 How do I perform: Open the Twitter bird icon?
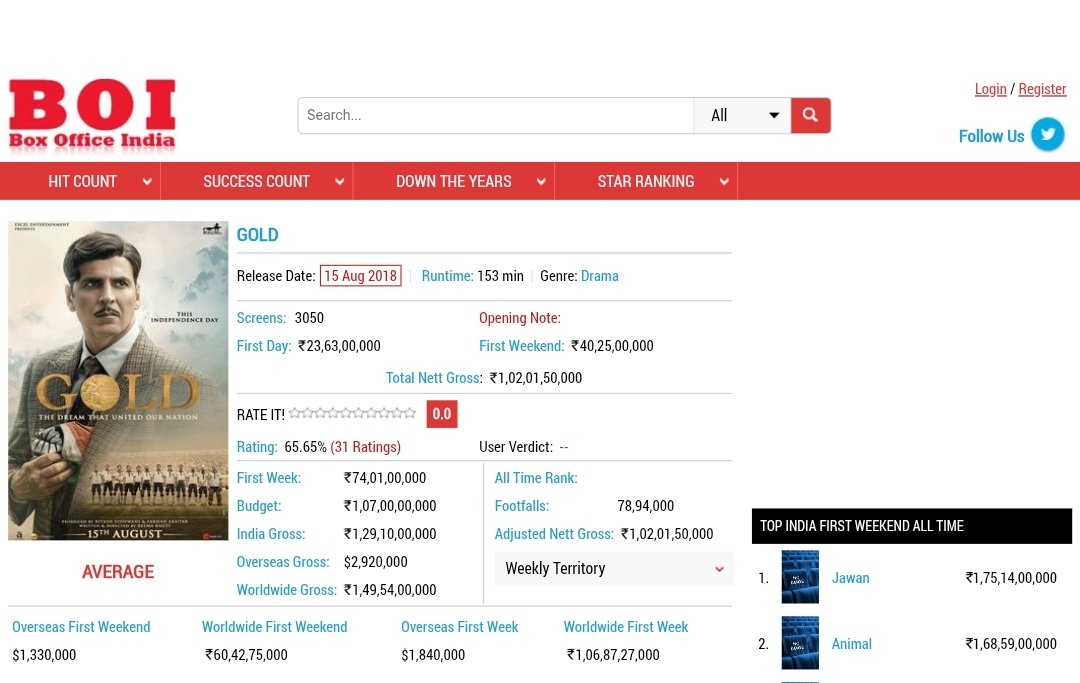[x=1048, y=134]
